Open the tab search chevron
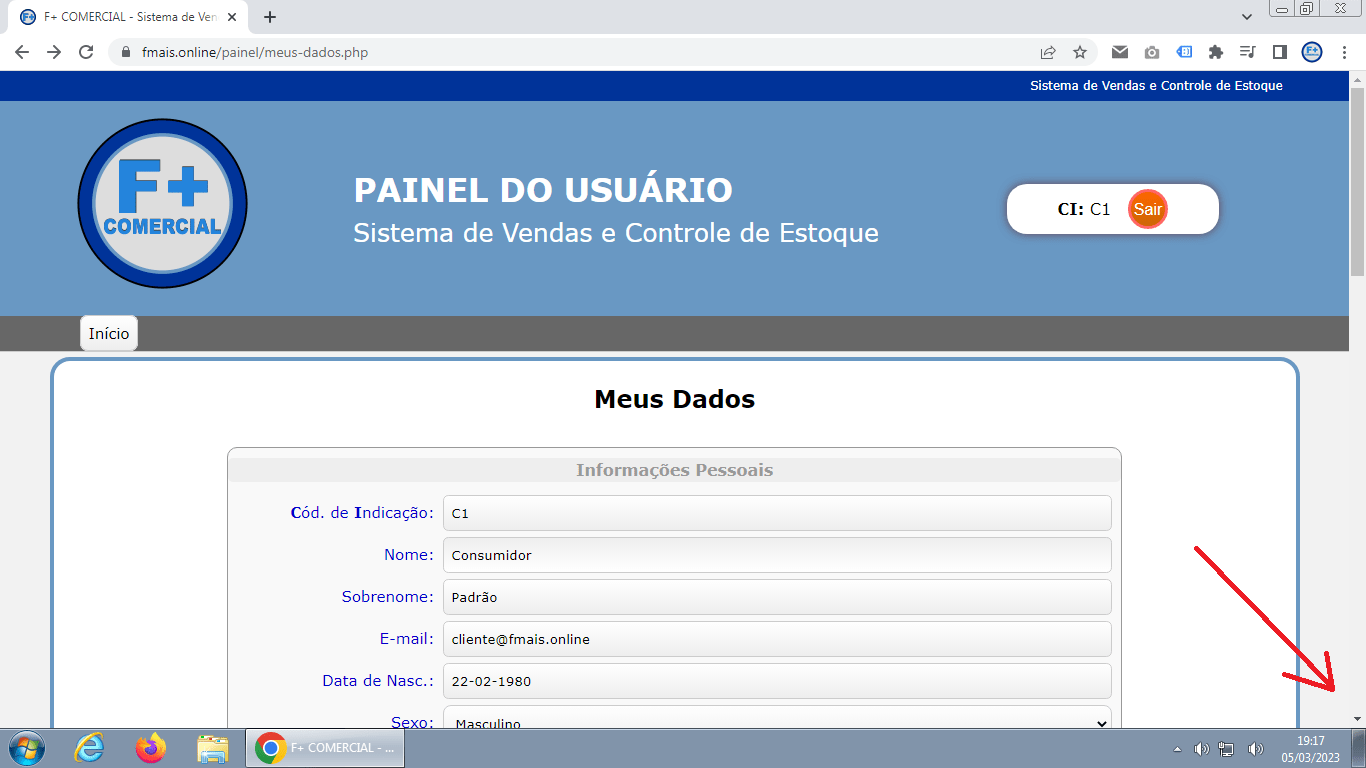This screenshot has height=768, width=1366. coord(1246,16)
